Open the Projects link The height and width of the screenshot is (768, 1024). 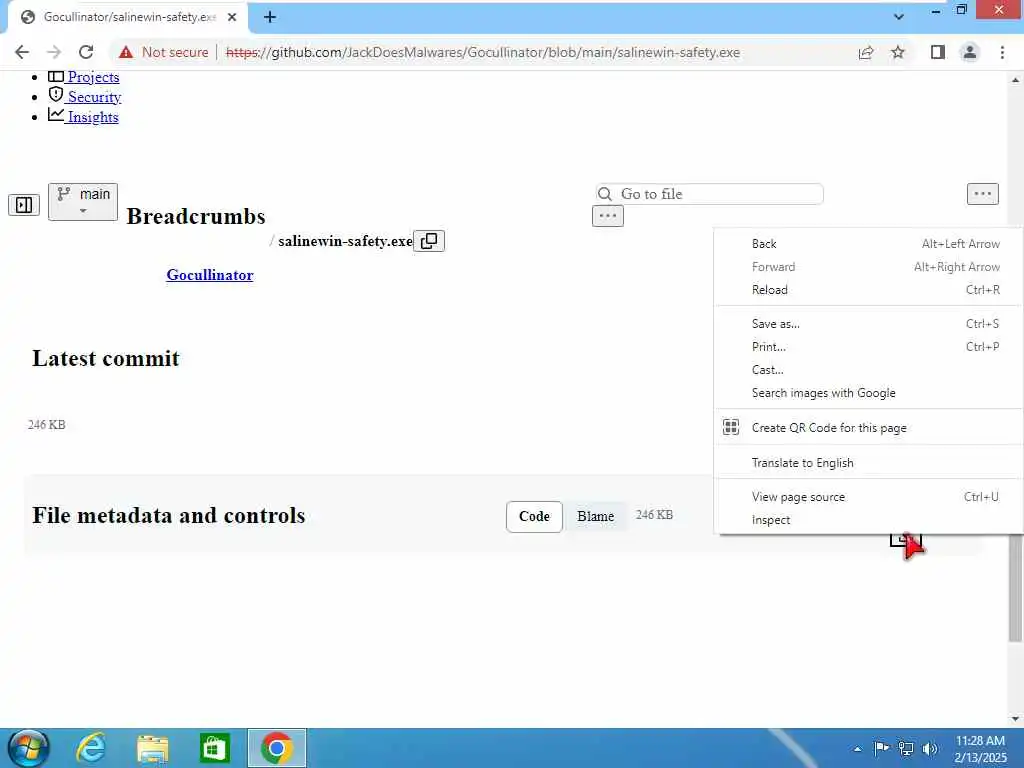click(x=93, y=77)
